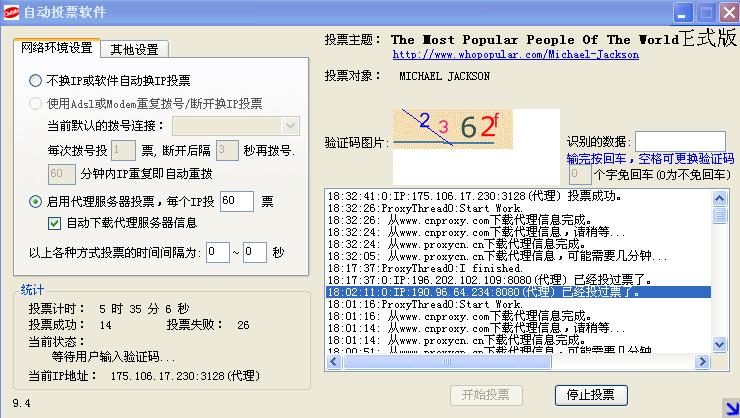Click the log list scroll up arrow
The image size is (740, 418).
click(719, 198)
